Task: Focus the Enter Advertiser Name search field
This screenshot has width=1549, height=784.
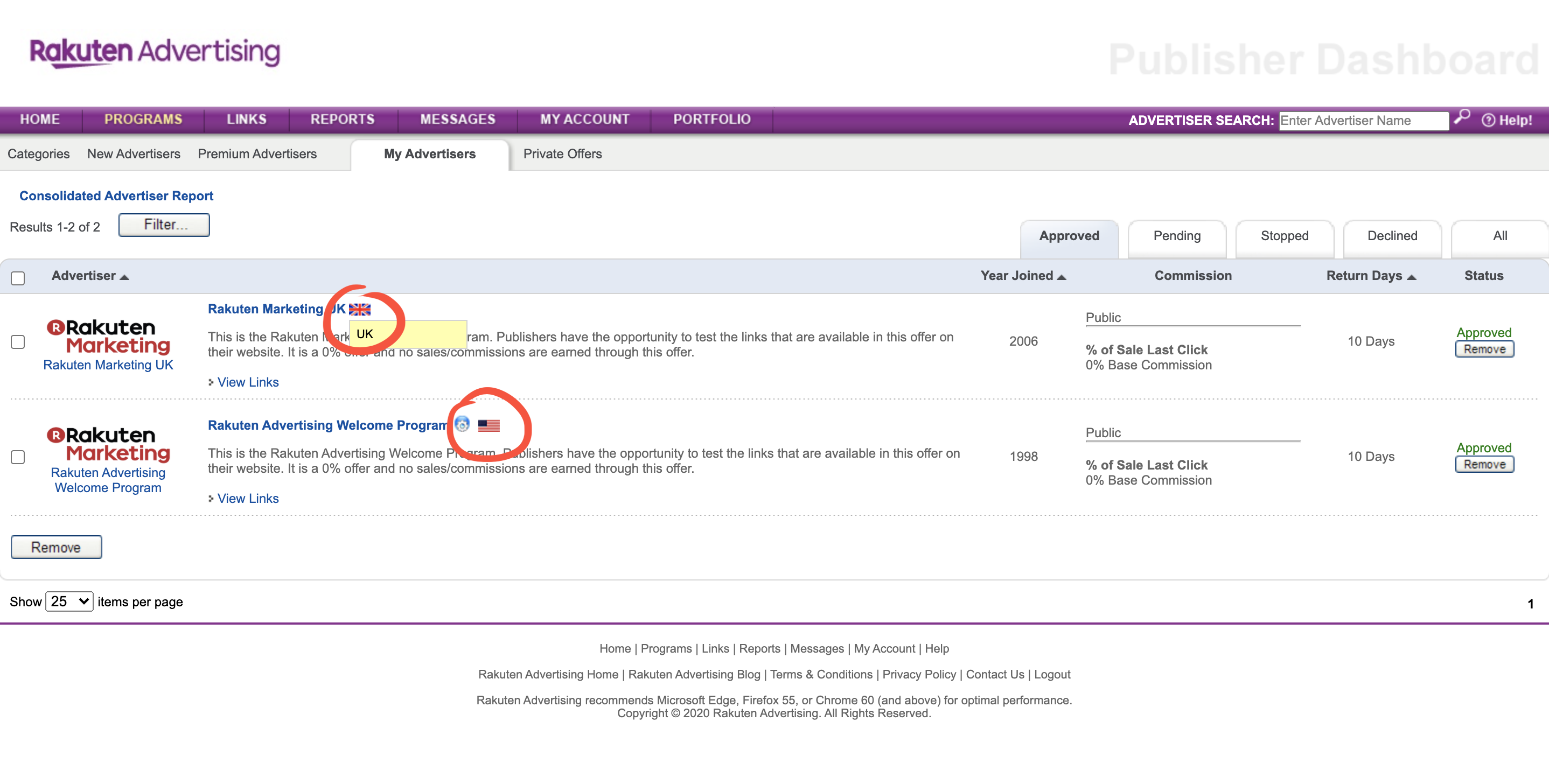Action: 1363,121
